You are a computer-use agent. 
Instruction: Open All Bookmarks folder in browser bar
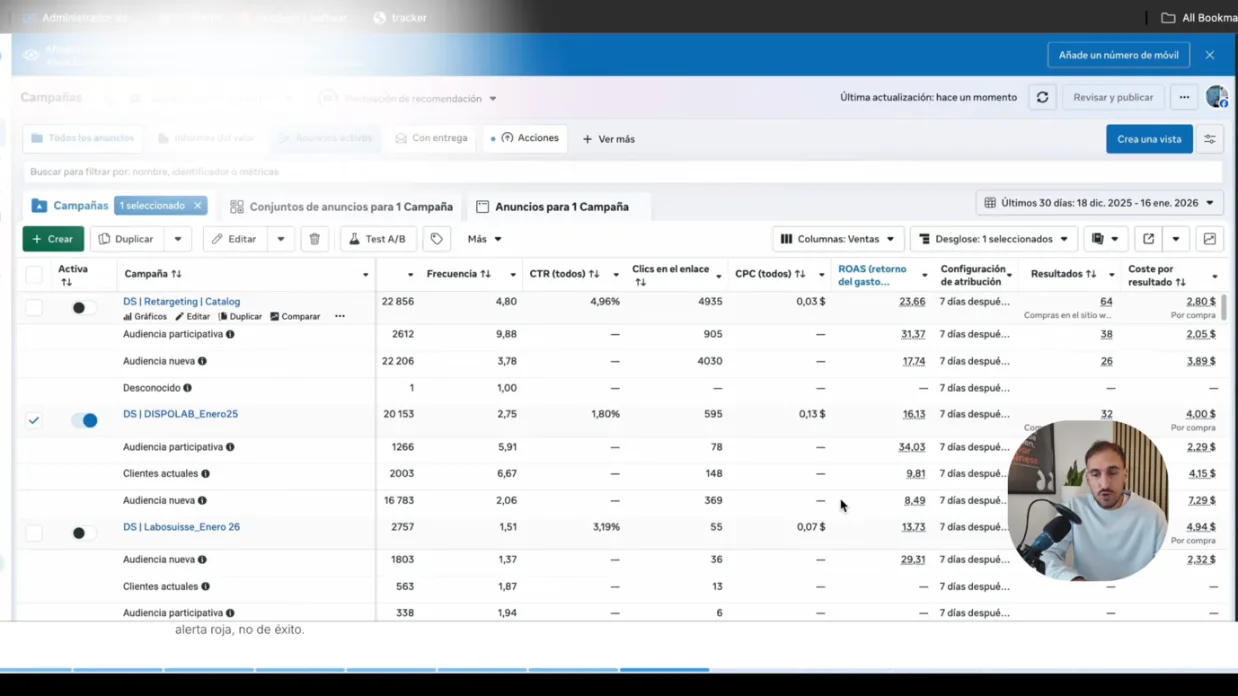click(x=1198, y=18)
